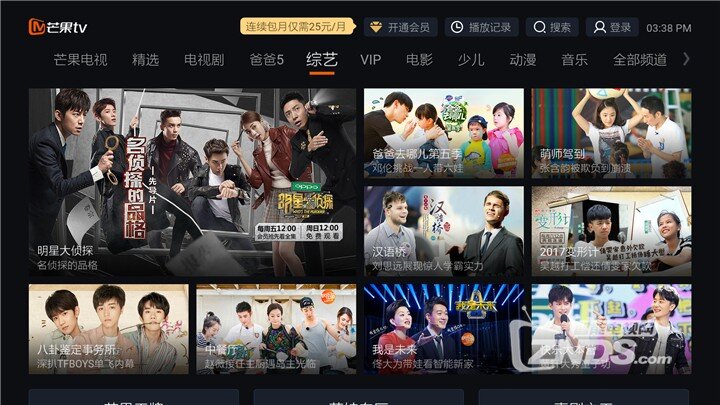Open playback history clock icon
This screenshot has width=720, height=405.
tap(456, 27)
